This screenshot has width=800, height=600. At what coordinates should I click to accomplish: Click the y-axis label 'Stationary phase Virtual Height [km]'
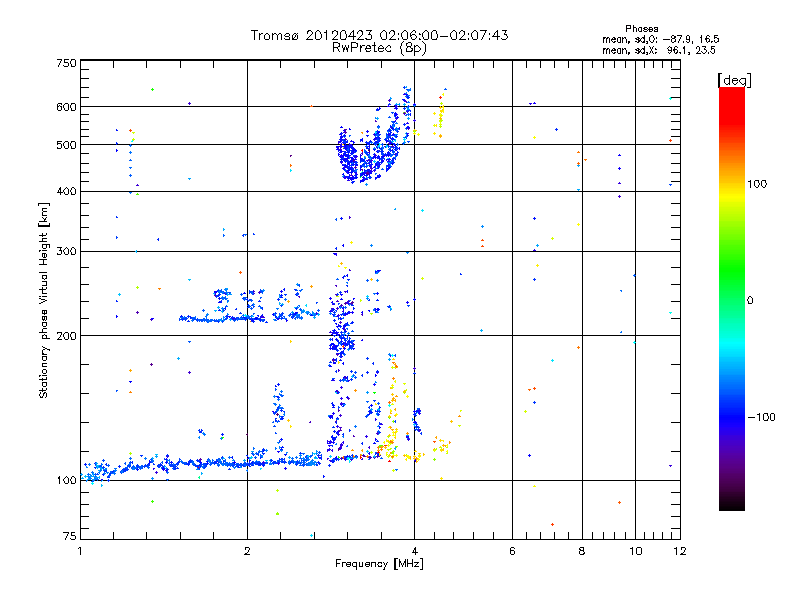pyautogui.click(x=44, y=300)
